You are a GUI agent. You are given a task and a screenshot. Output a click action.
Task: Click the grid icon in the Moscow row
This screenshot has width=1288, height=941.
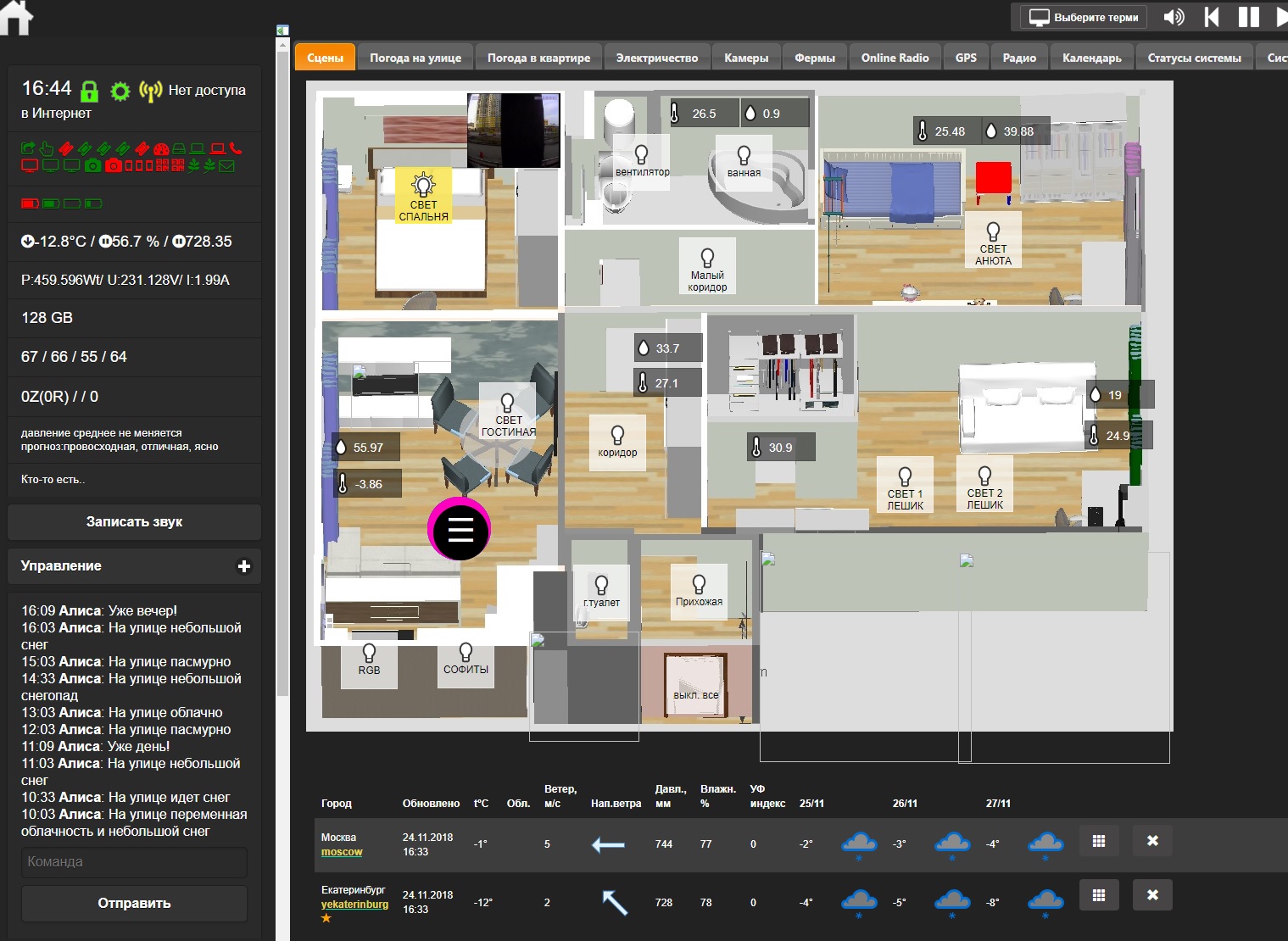(x=1099, y=841)
